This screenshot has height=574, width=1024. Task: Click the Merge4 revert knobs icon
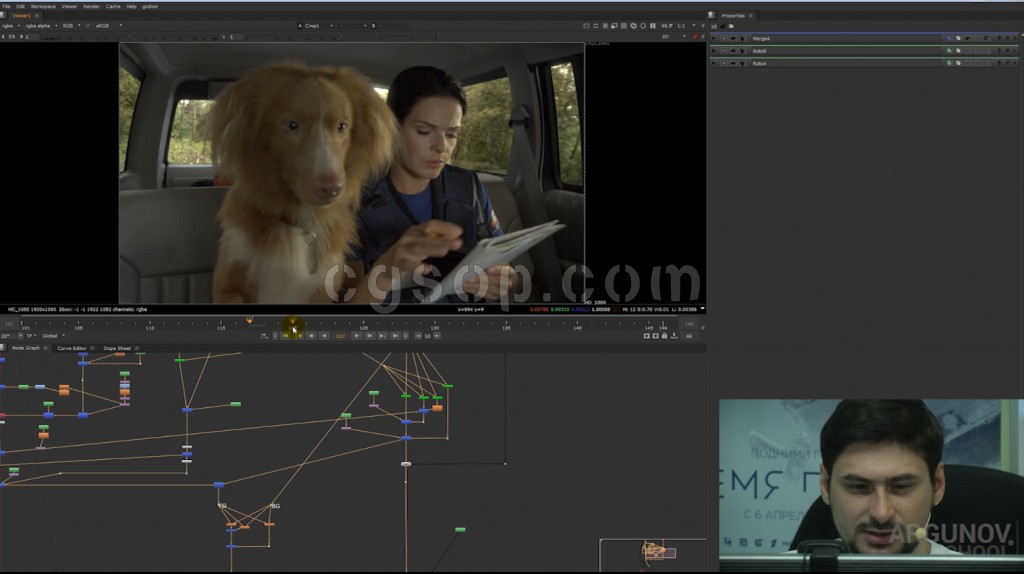click(x=986, y=39)
